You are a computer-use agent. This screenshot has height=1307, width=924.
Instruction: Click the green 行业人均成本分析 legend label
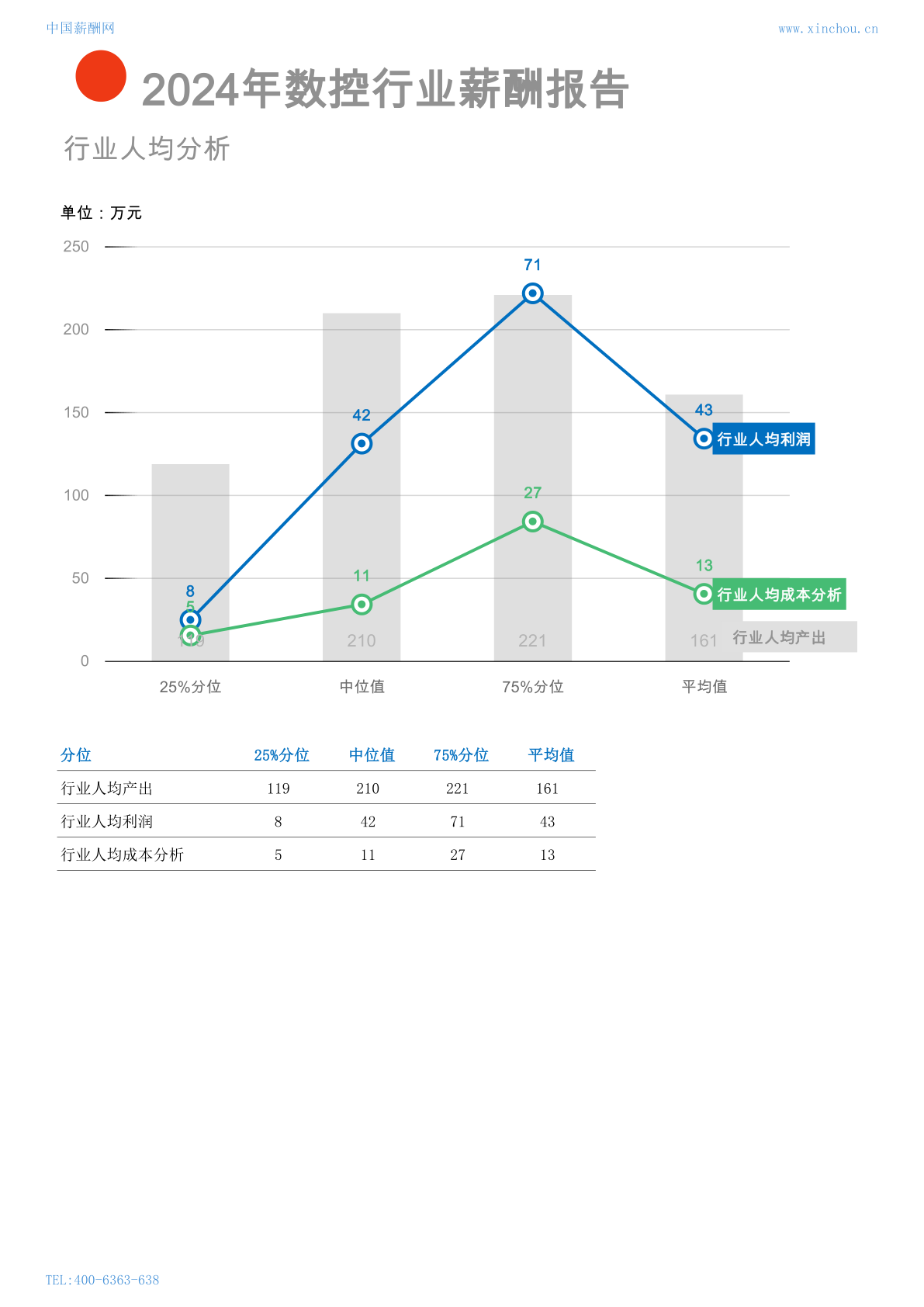pos(780,595)
